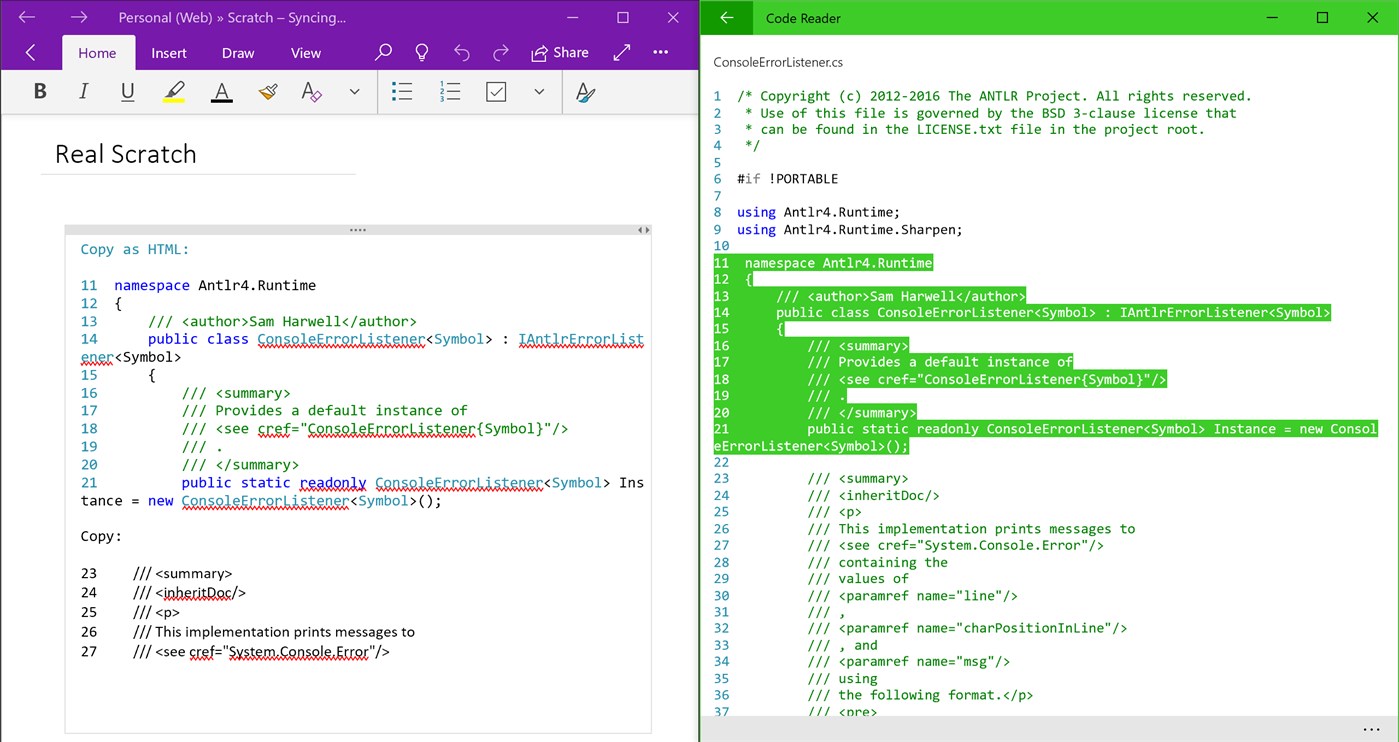Click the ConsoleErrorListener.cs file name
1399x742 pixels.
pyautogui.click(x=778, y=62)
